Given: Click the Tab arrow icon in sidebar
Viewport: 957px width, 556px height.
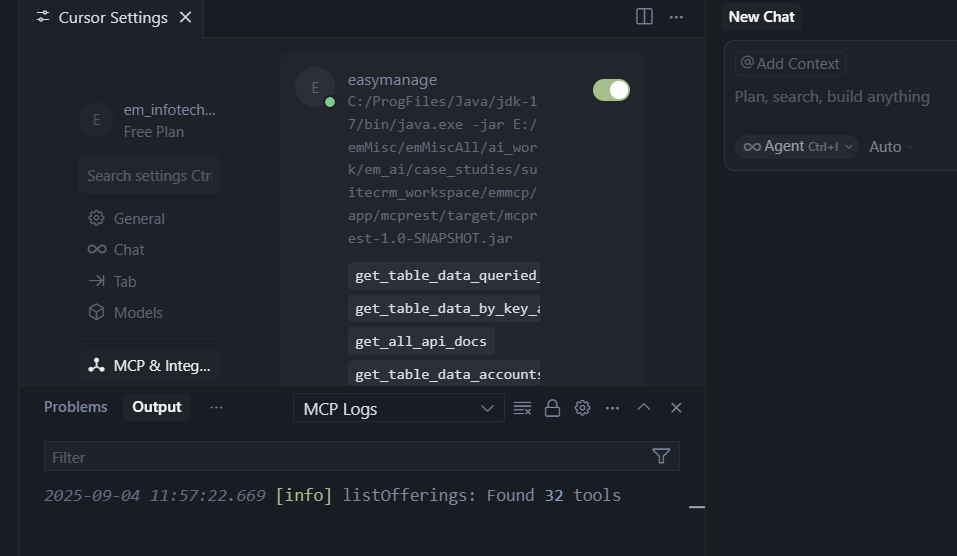Looking at the screenshot, I should coord(96,281).
